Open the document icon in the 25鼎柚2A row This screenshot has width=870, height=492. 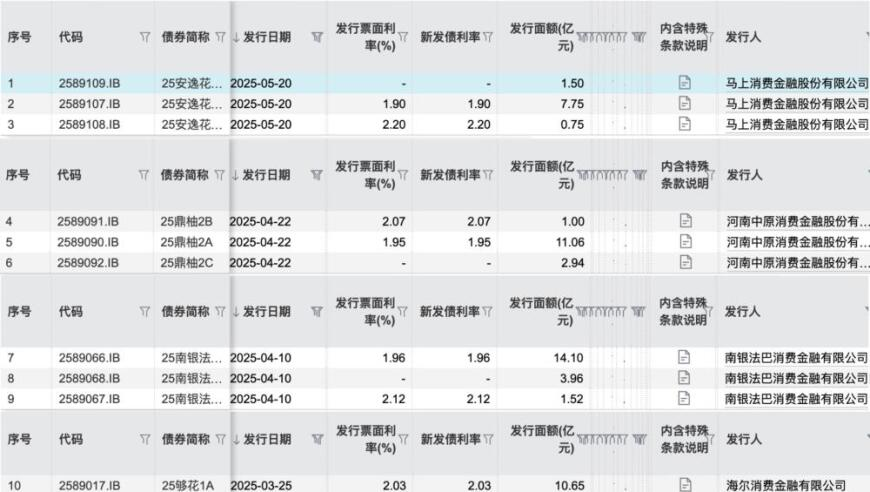pyautogui.click(x=685, y=241)
